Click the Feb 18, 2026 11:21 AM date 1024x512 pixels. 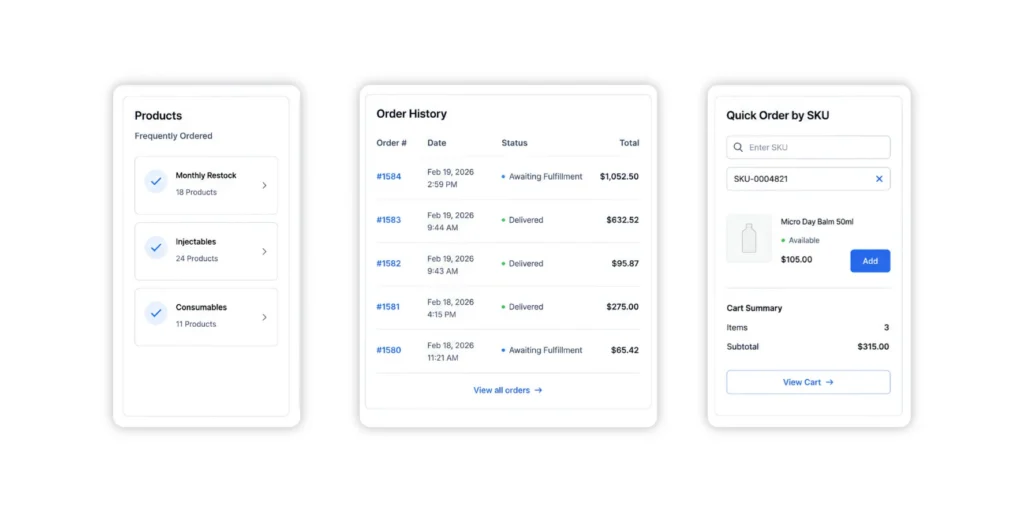pyautogui.click(x=451, y=352)
